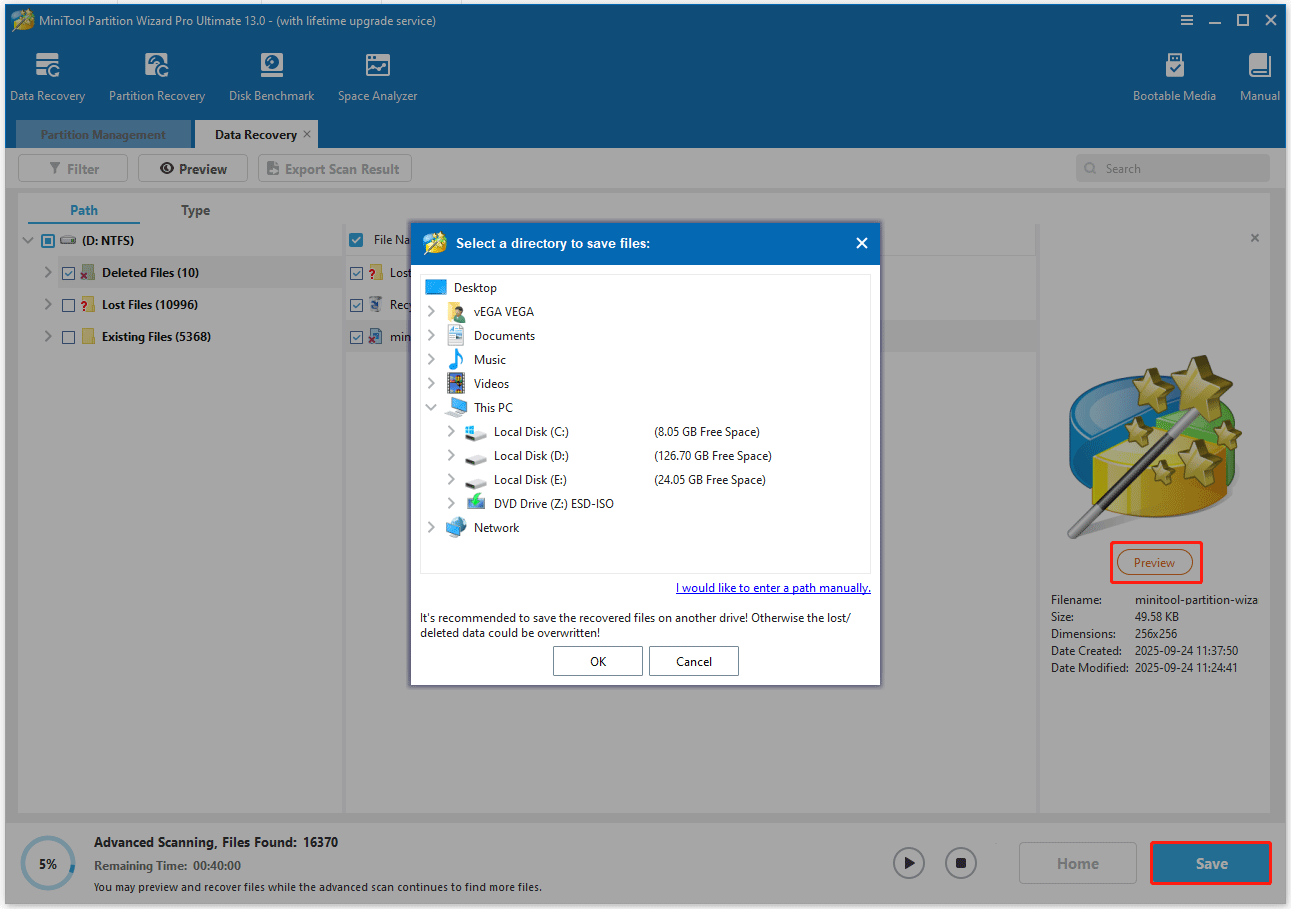Screen dimensions: 1291x909
Task: Click the Bootable Media icon
Action: click(1174, 75)
